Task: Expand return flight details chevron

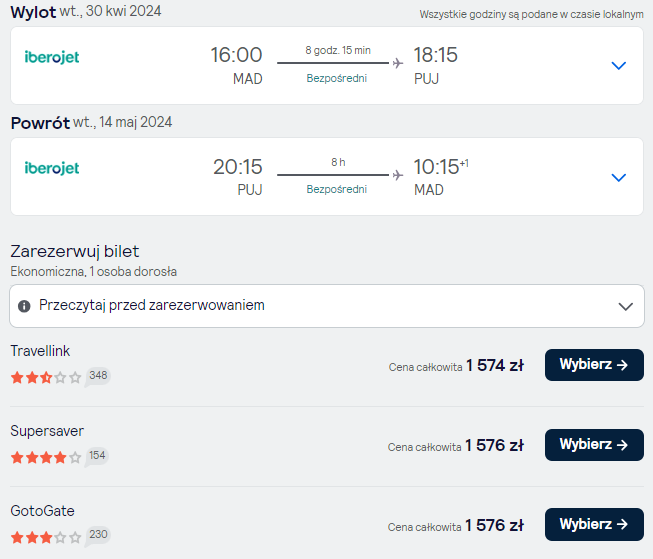Action: pyautogui.click(x=618, y=178)
